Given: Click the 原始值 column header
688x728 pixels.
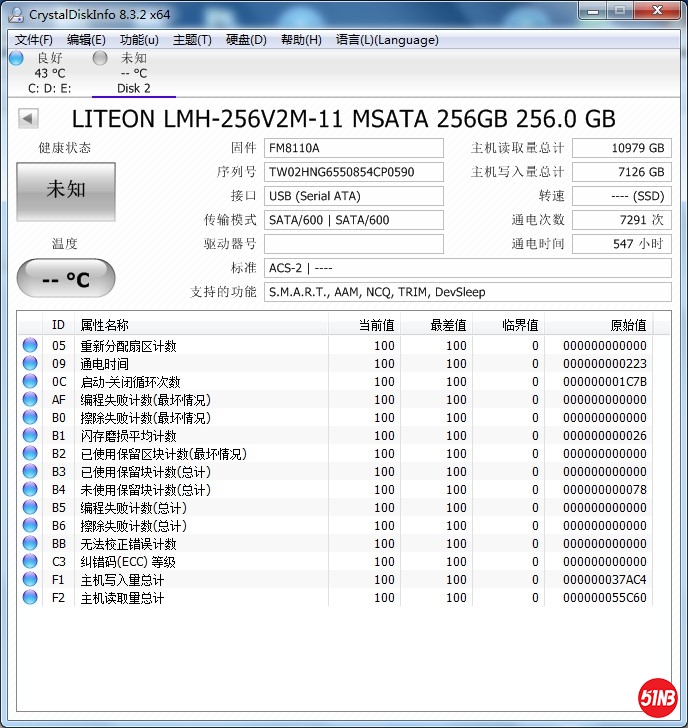Looking at the screenshot, I should tap(628, 325).
